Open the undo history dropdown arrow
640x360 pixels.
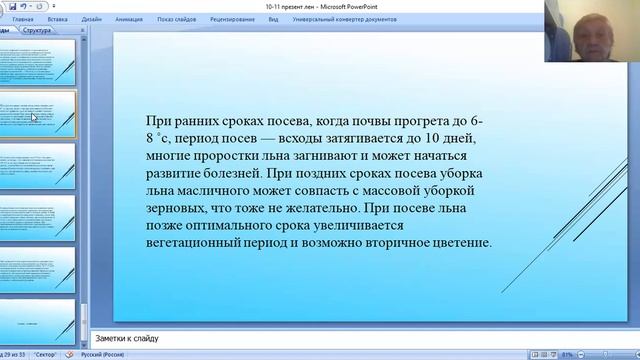[x=30, y=7]
